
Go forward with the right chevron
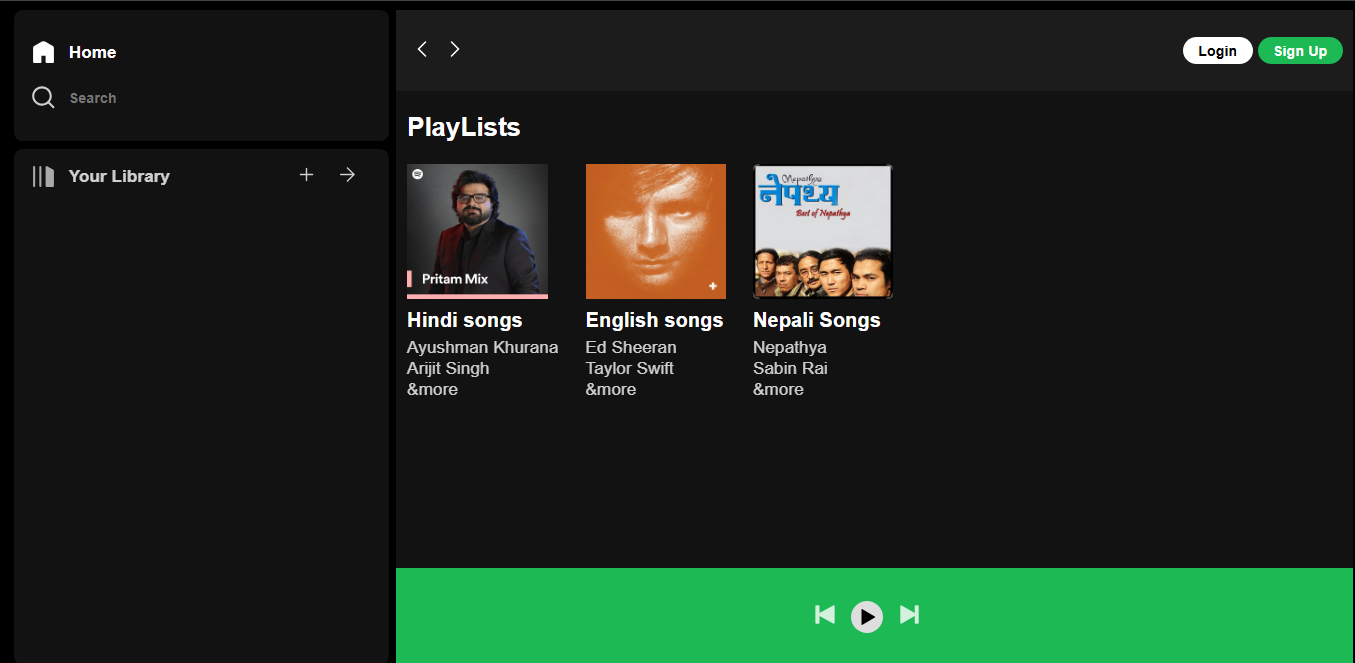point(455,49)
